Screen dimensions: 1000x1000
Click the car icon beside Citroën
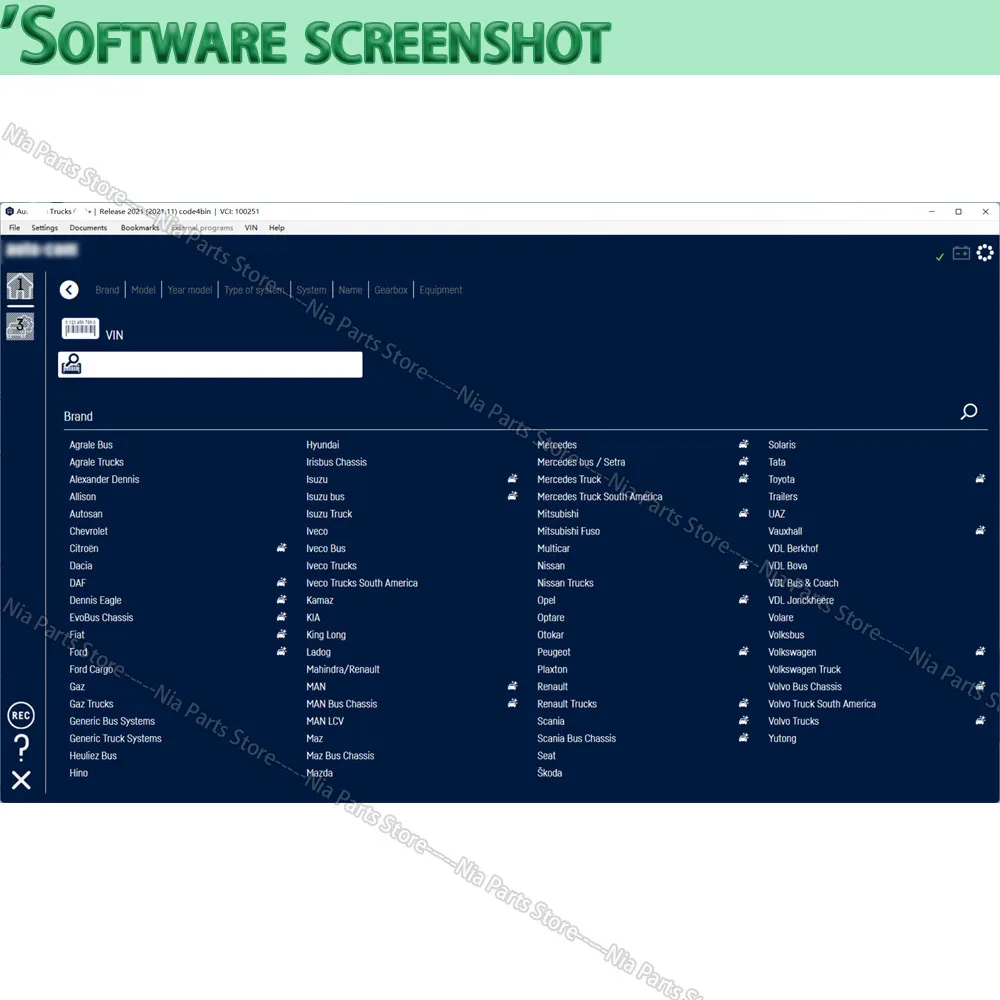tap(281, 548)
